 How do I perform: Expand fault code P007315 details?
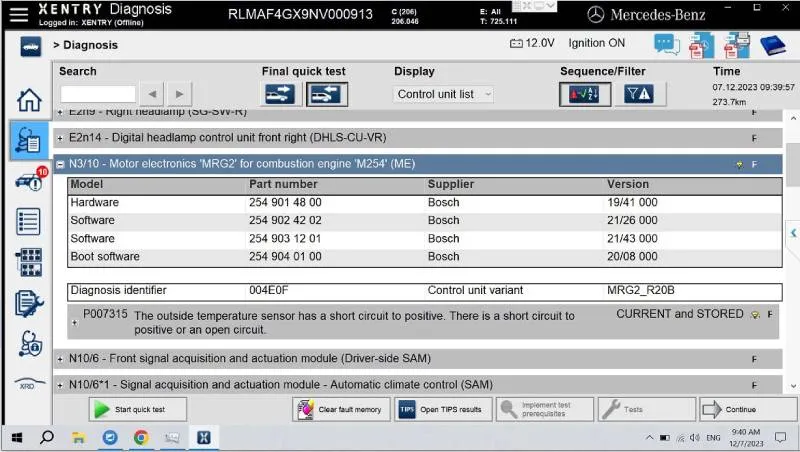(74, 322)
